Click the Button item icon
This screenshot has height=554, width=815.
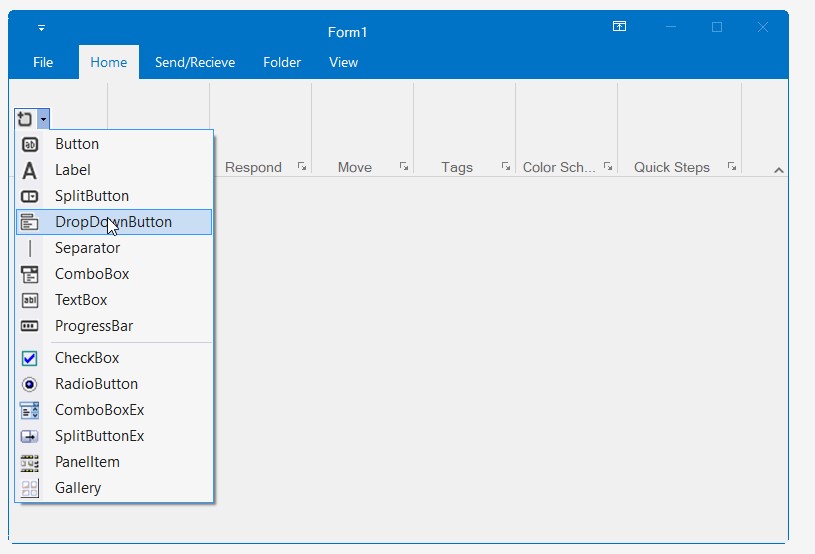pos(30,144)
